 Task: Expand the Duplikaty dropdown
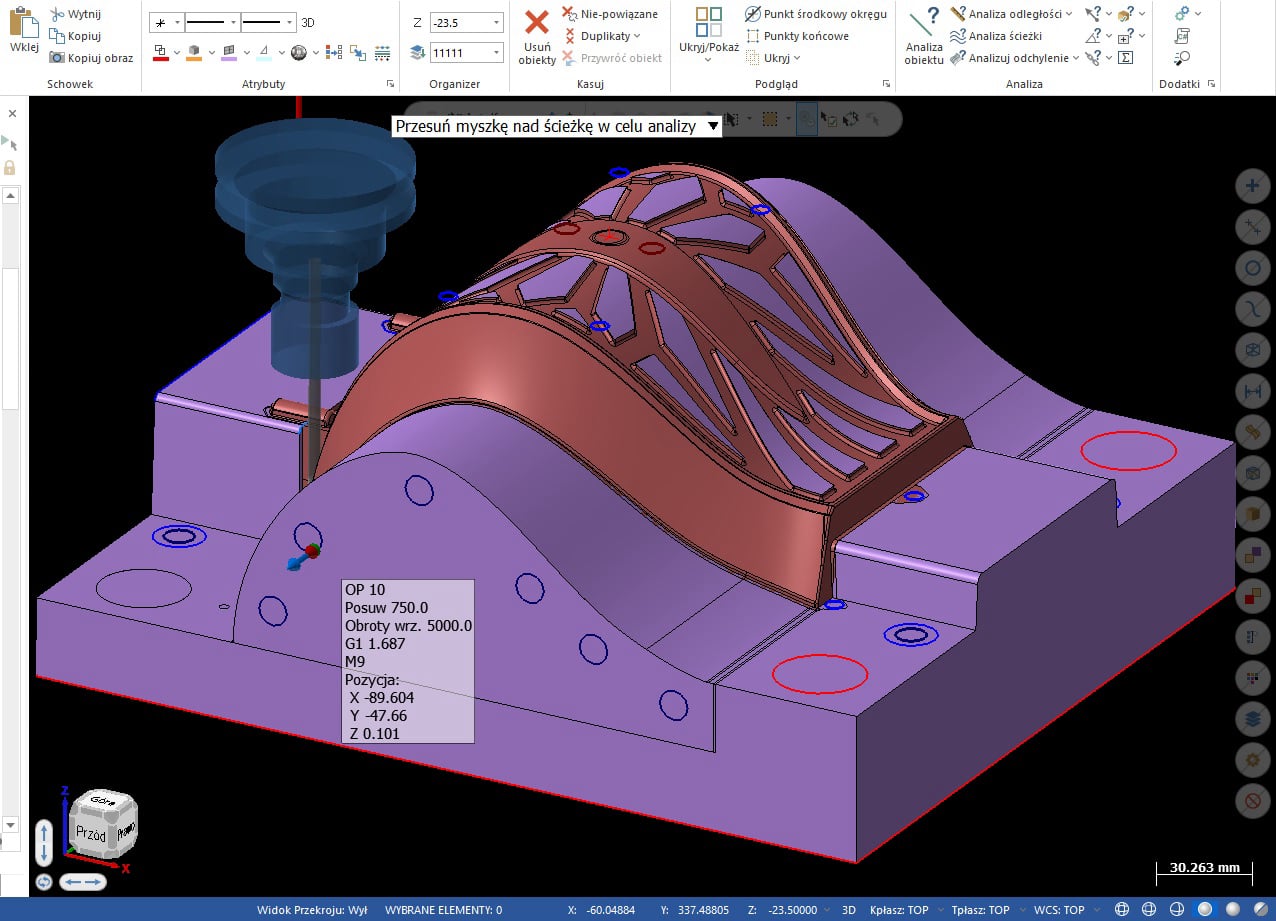pos(637,36)
